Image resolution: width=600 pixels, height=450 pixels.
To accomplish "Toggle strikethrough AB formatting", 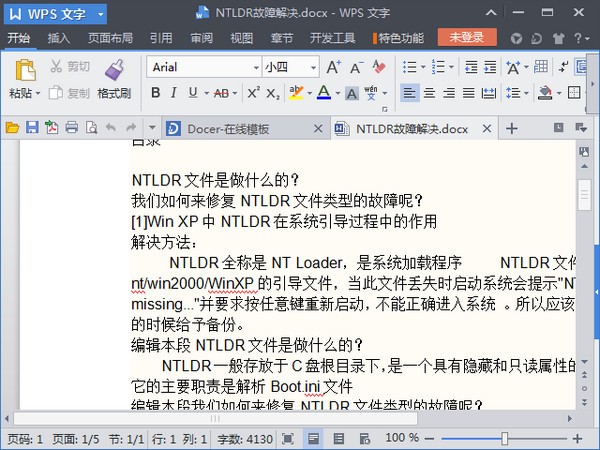I will (221, 93).
